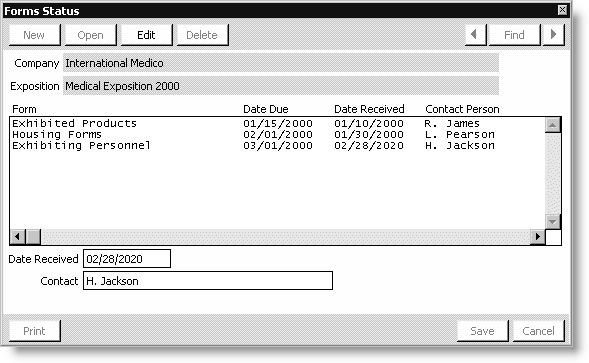Click contact H. Jackson in list
The height and width of the screenshot is (363, 589).
pyautogui.click(x=460, y=145)
